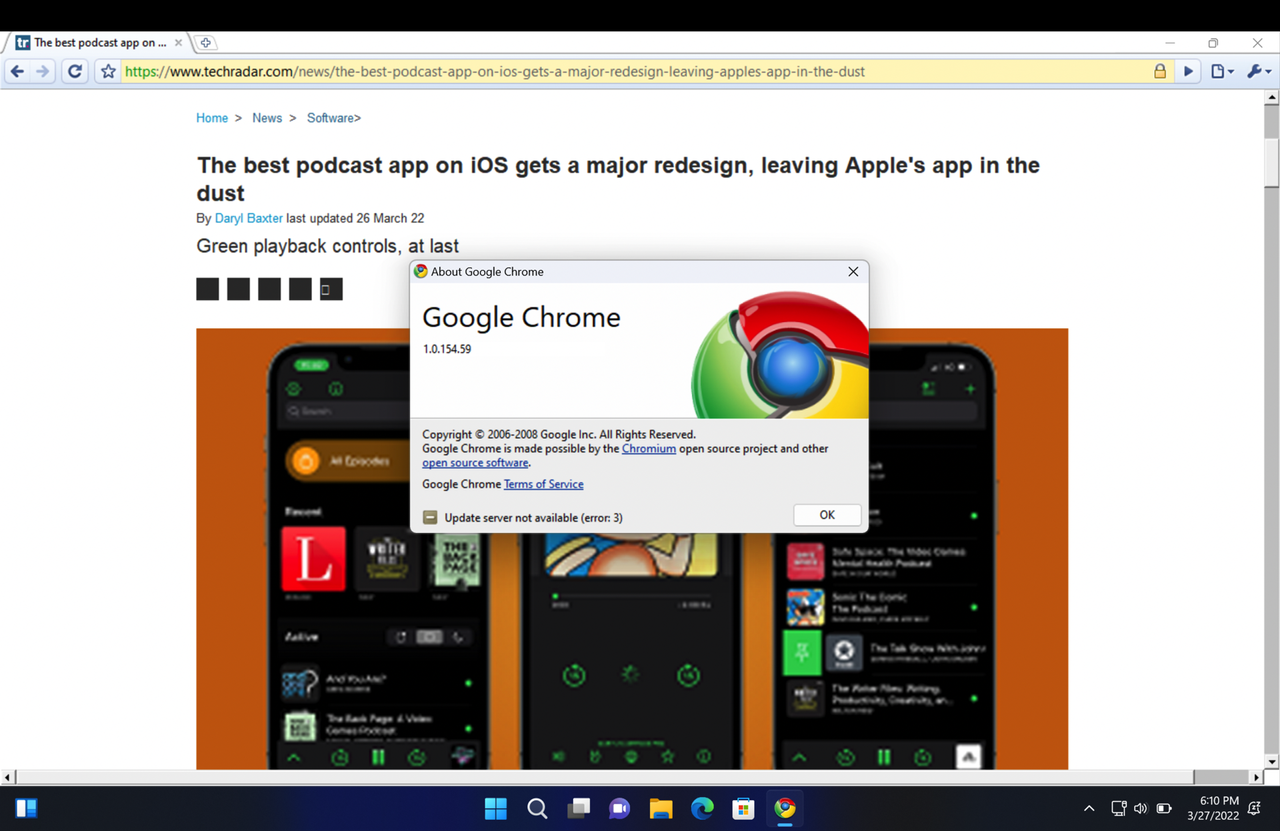The image size is (1280, 831).
Task: Go to News breadcrumb link
Action: (267, 118)
